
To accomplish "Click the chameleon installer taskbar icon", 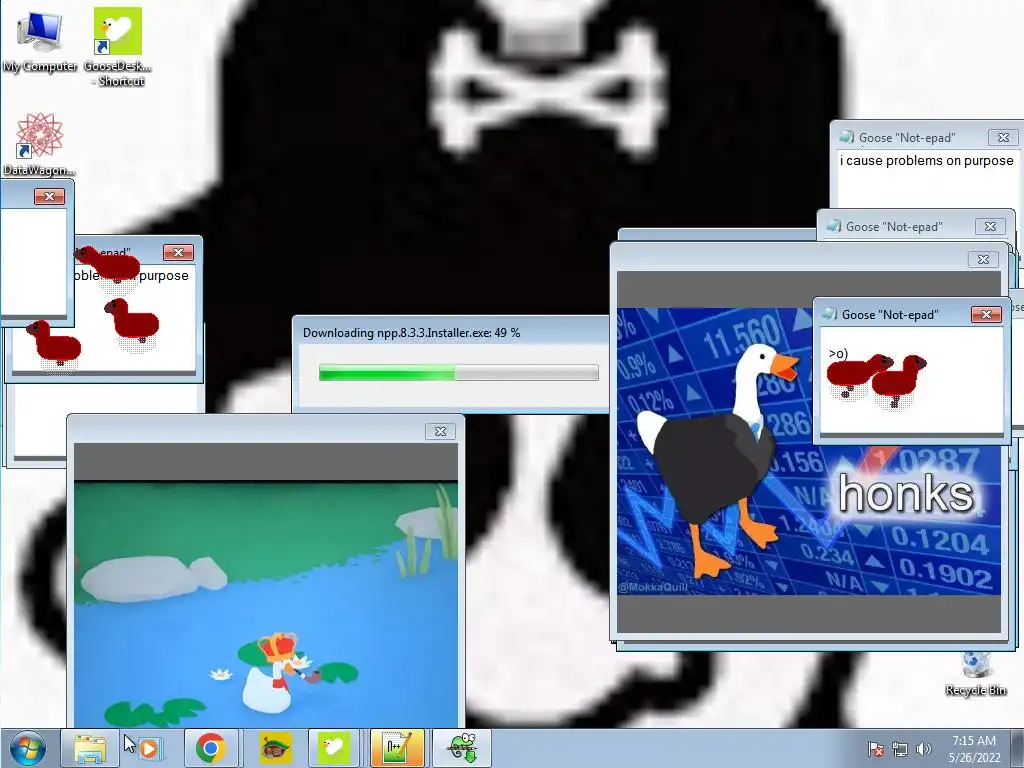I will (x=461, y=748).
